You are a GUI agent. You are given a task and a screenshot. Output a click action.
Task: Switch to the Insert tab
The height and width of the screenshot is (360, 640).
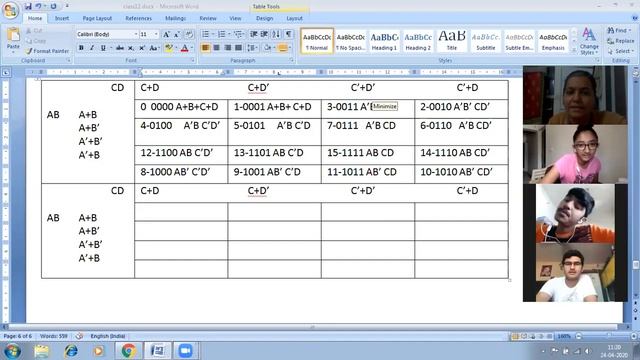point(62,18)
